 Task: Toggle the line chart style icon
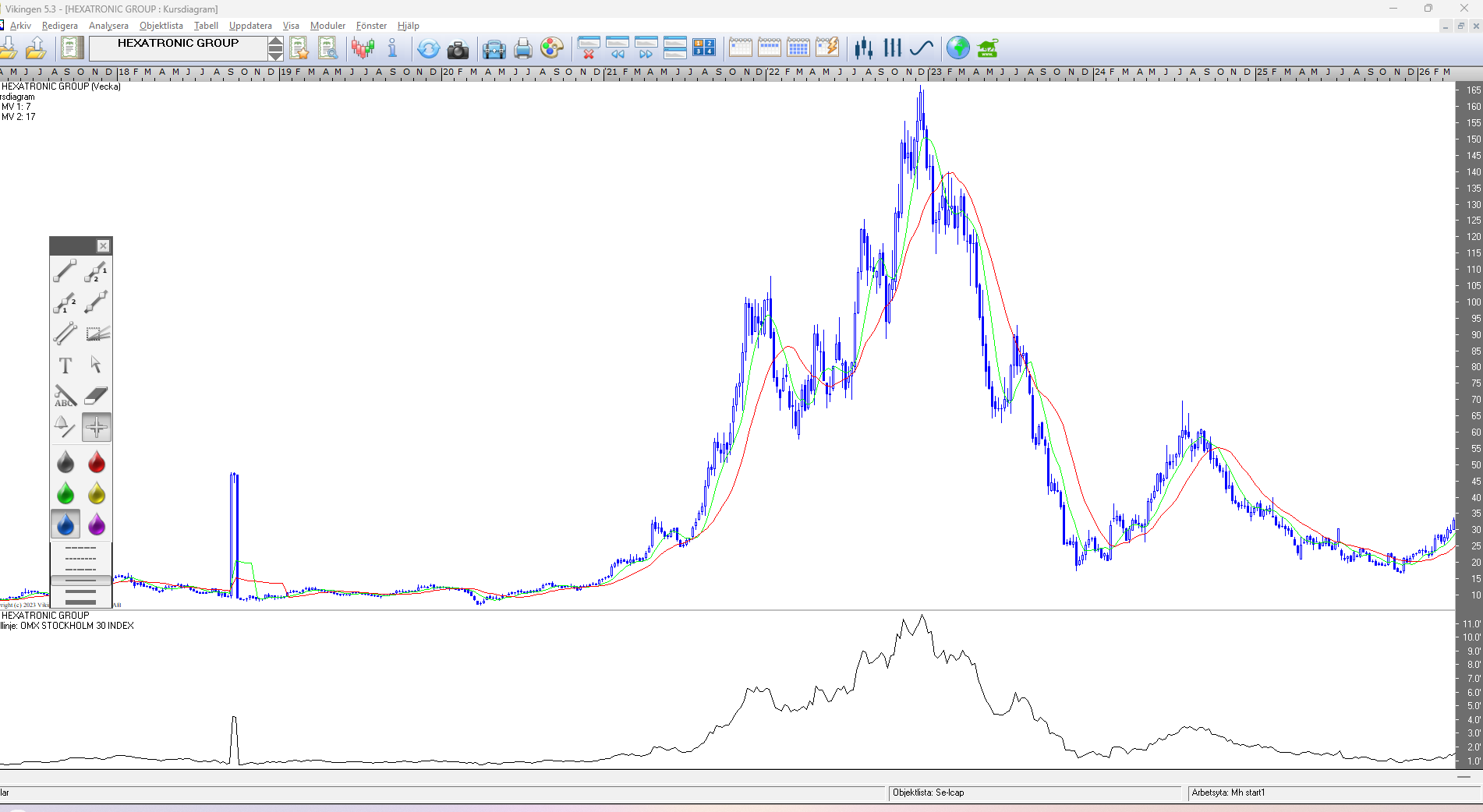click(x=922, y=48)
